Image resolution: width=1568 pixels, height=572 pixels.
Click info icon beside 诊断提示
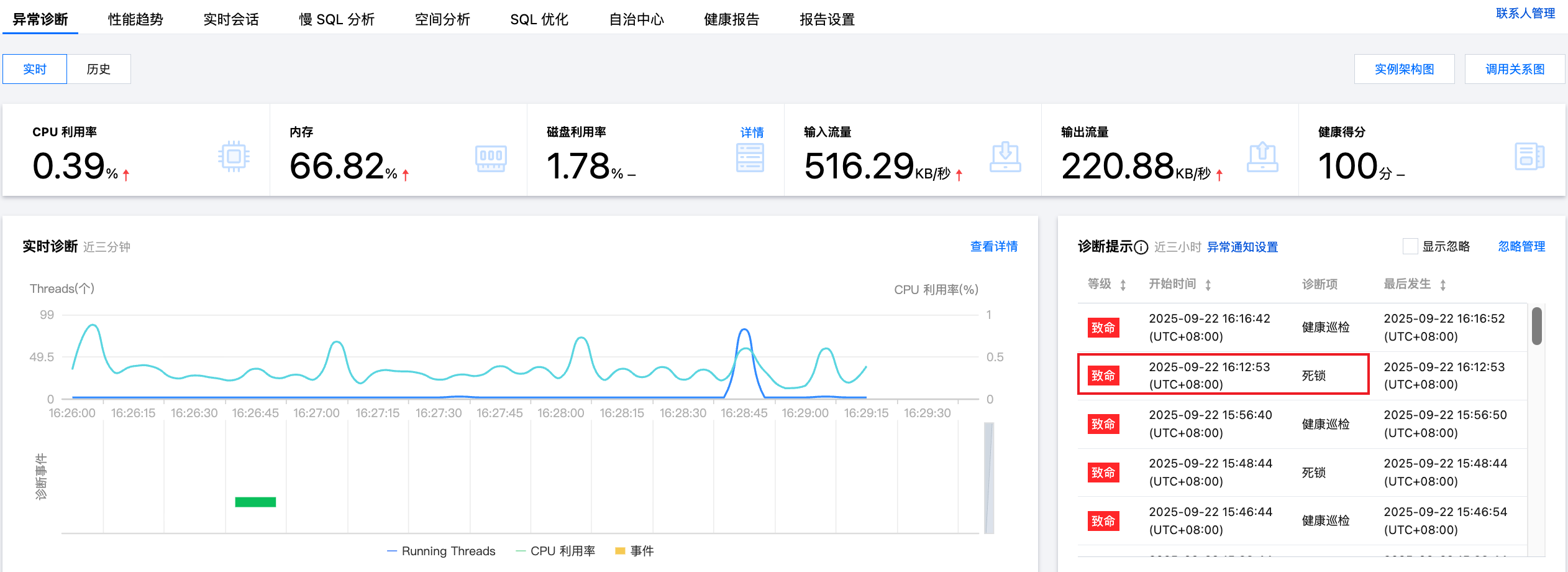tap(1141, 247)
